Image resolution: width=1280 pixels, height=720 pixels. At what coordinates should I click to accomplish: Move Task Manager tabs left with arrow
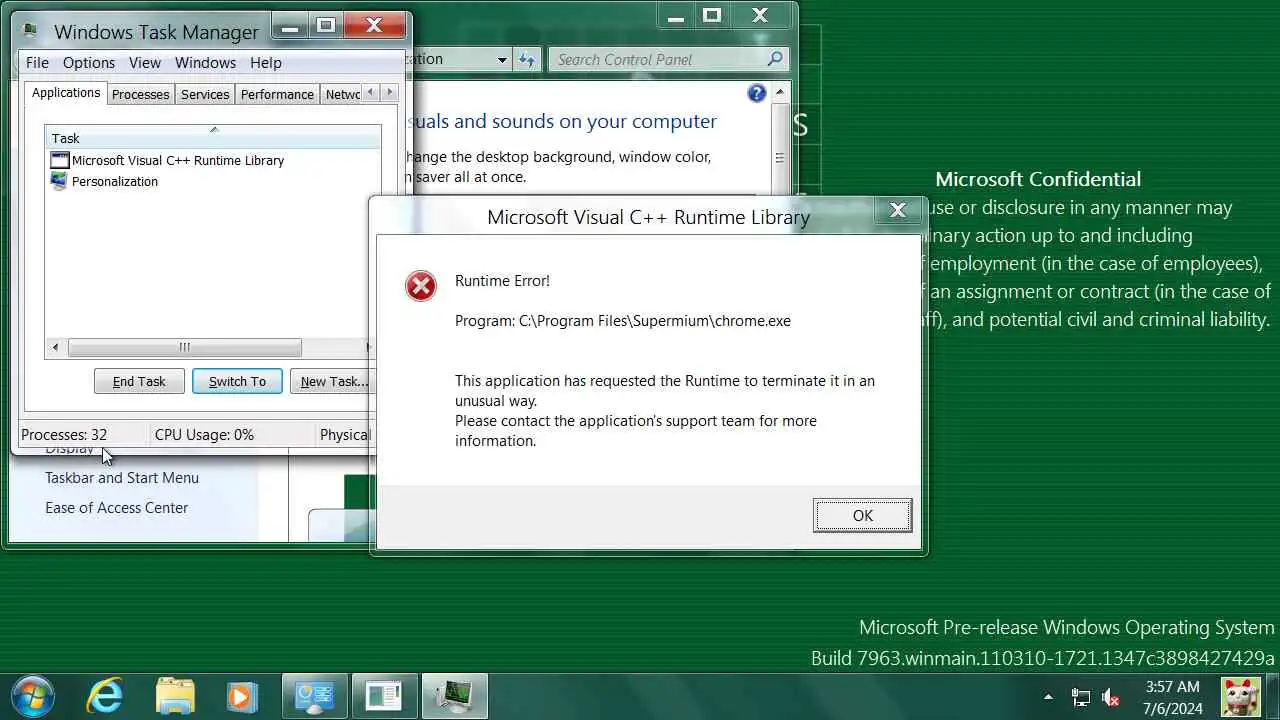coord(371,93)
